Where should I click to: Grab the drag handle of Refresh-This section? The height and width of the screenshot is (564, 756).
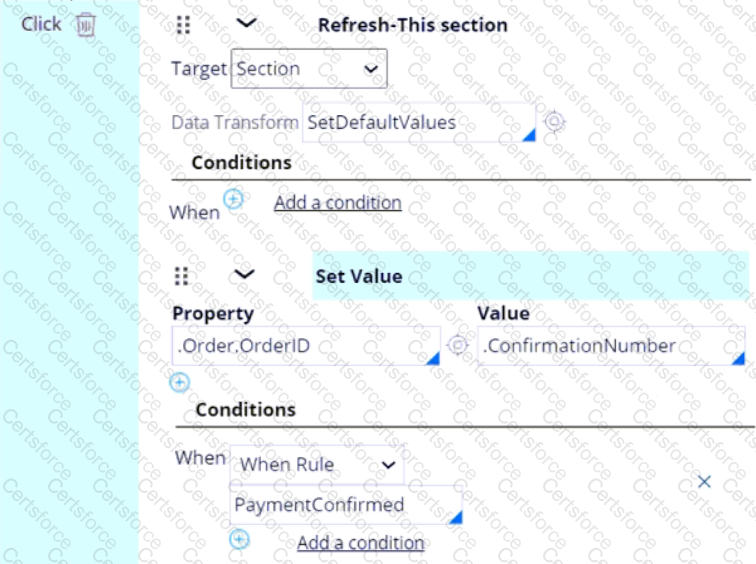tap(183, 25)
